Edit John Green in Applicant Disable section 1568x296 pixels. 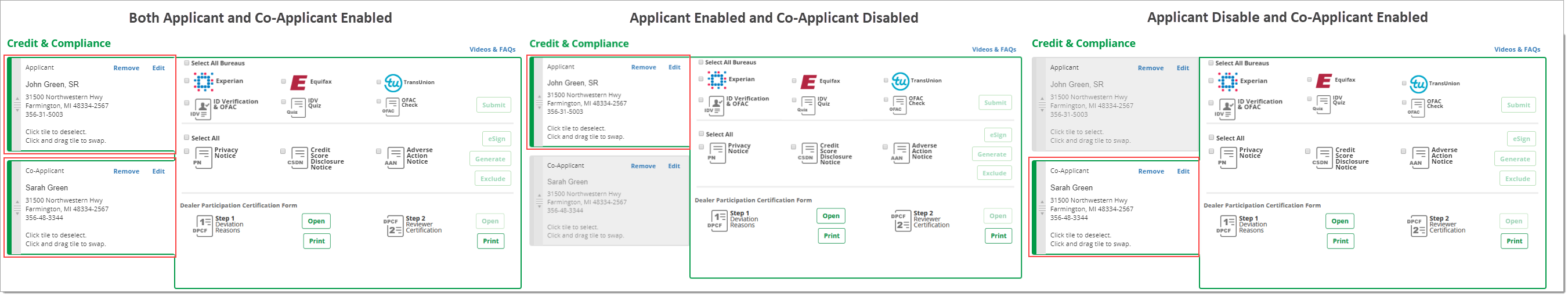pos(1183,68)
